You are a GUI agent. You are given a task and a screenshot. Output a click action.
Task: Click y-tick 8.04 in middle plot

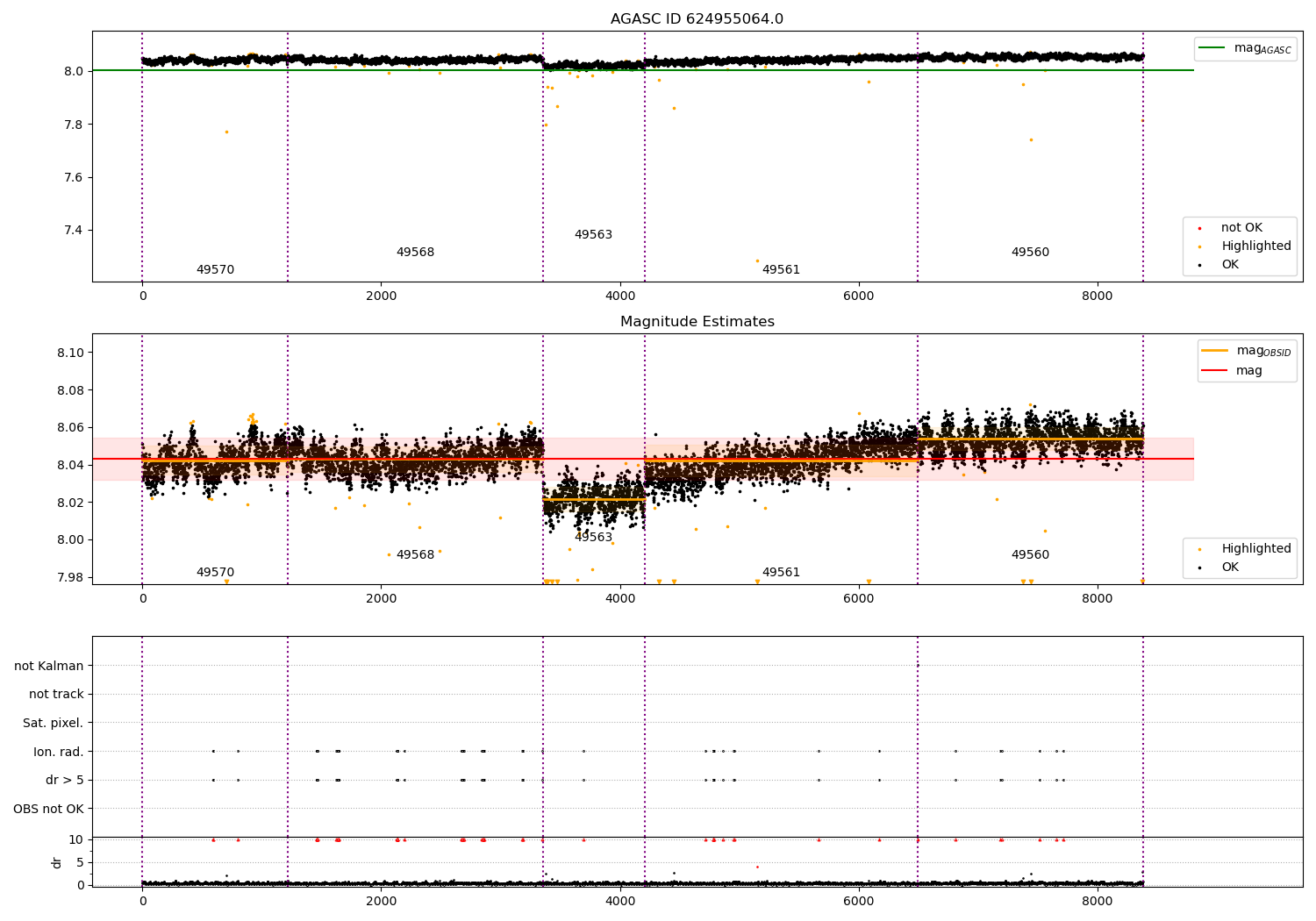[x=70, y=465]
